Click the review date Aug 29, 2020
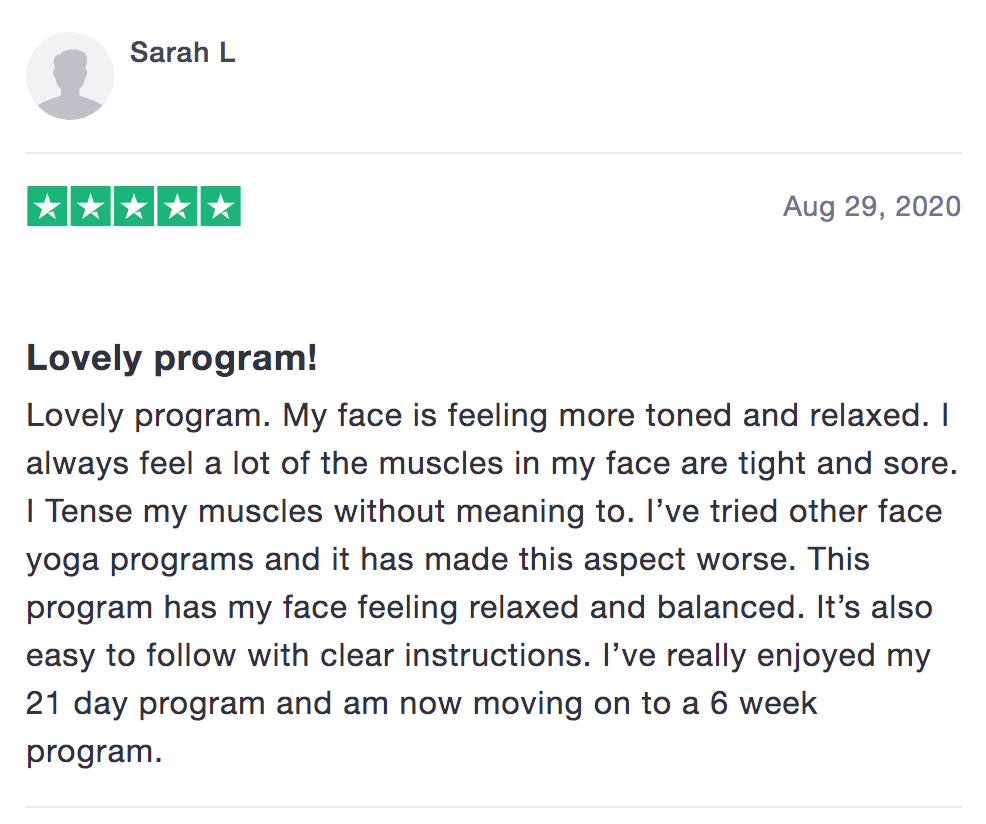This screenshot has height=824, width=986. coord(872,206)
